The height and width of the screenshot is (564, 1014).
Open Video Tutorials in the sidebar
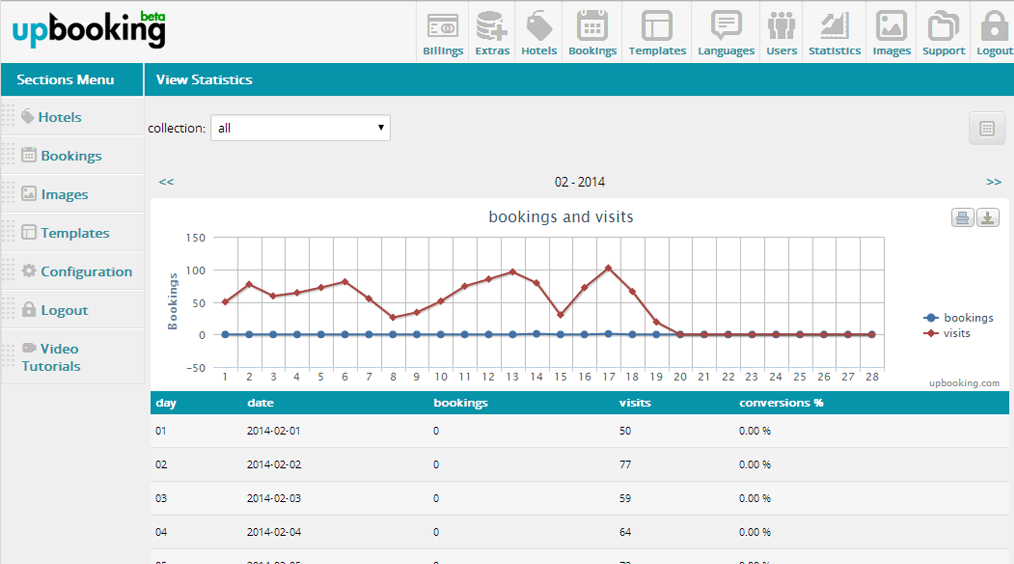(51, 357)
